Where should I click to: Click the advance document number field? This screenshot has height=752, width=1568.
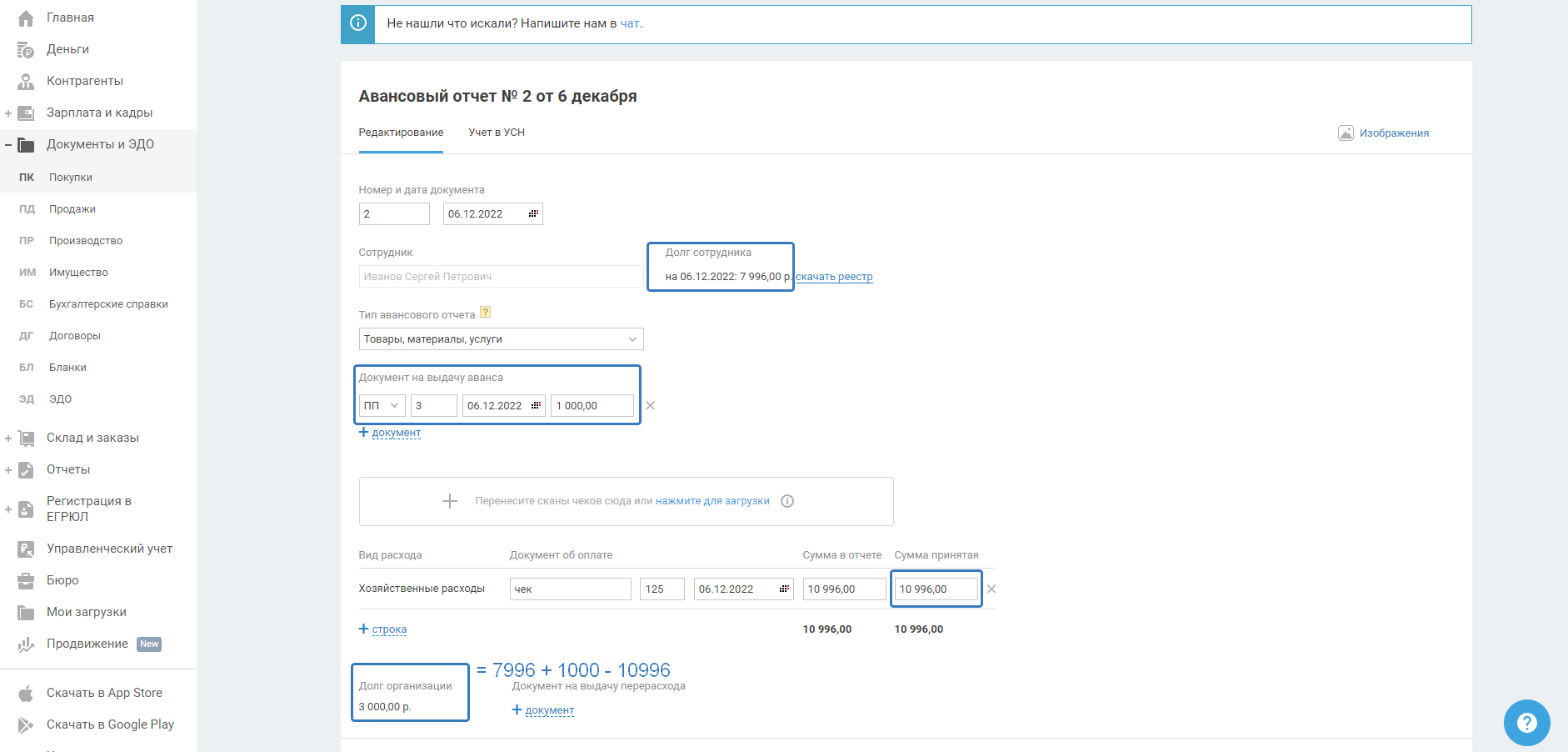point(434,406)
